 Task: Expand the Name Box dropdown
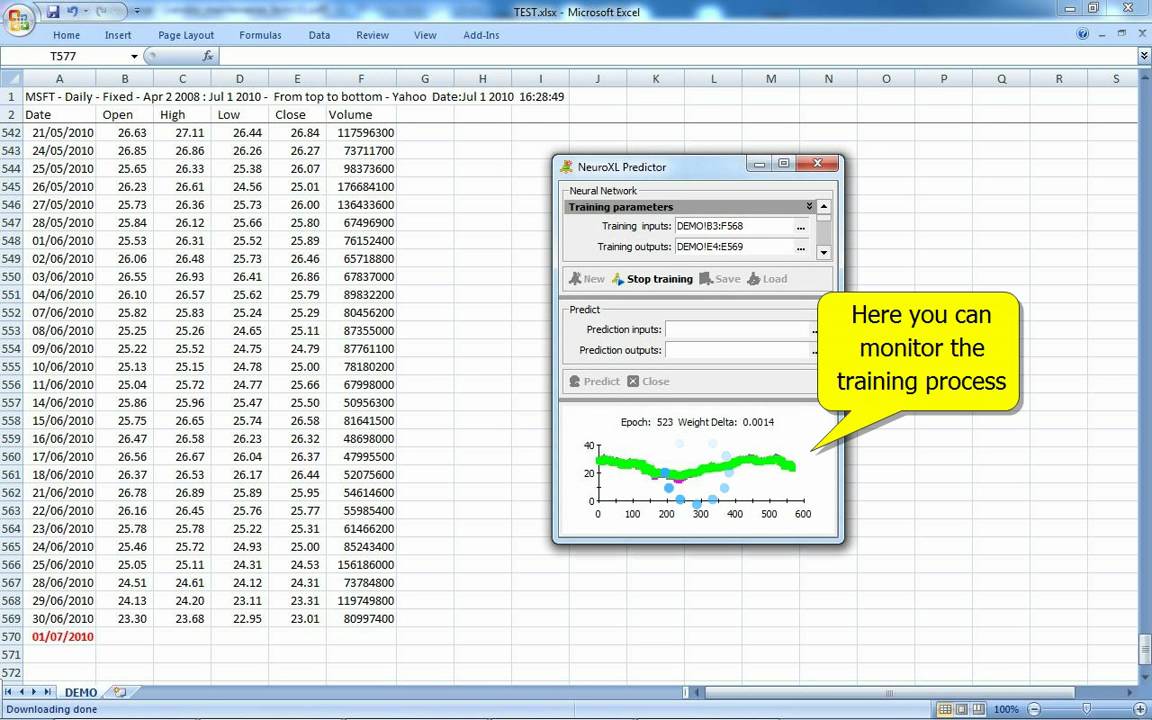point(134,57)
